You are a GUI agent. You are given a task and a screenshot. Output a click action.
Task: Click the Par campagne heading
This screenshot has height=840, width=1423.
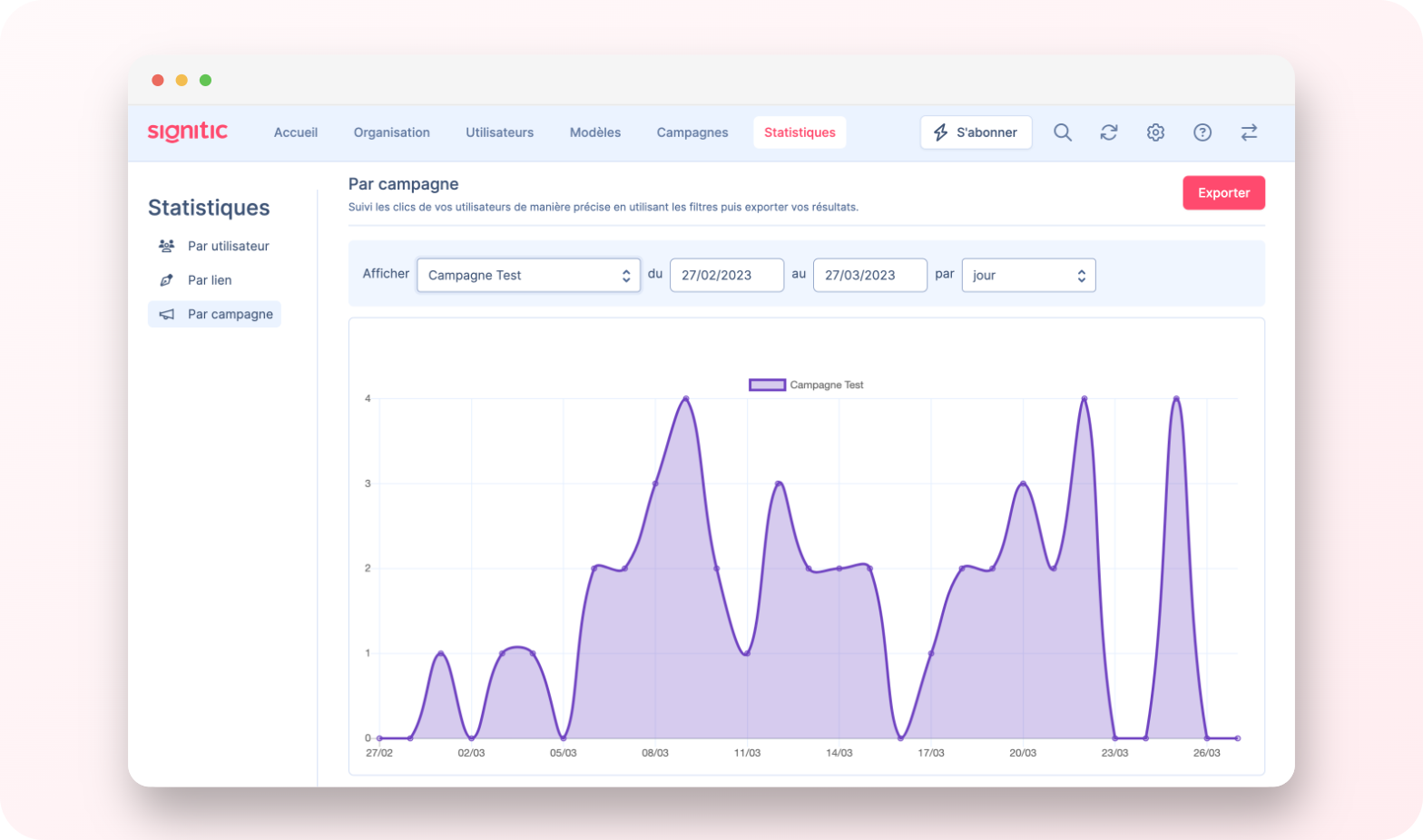tap(404, 184)
